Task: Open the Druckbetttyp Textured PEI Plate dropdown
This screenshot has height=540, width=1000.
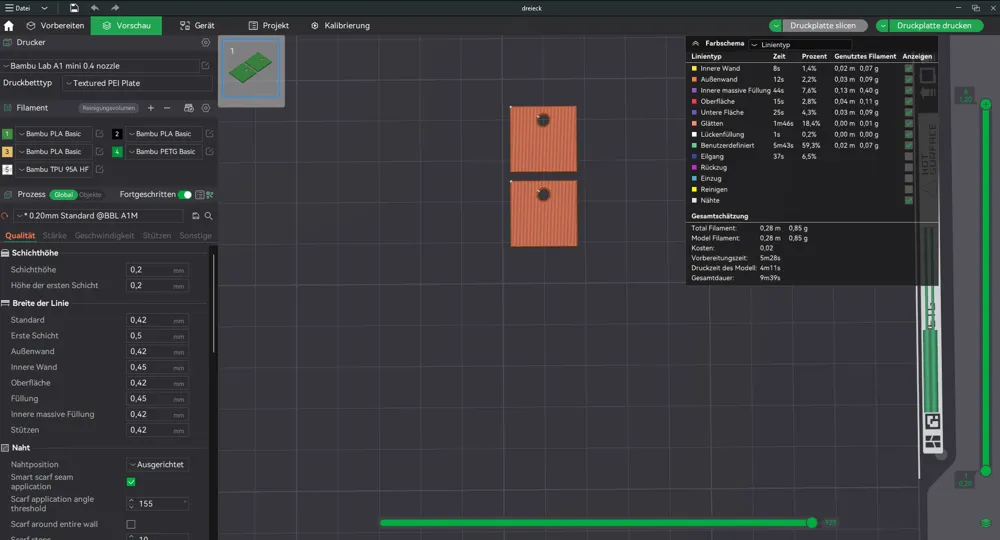Action: [137, 83]
